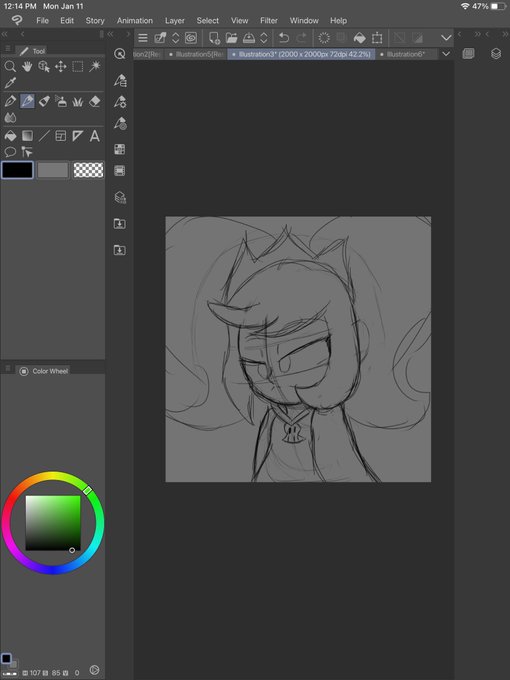Open the Color Set palette icon
The image size is (510, 680).
[x=120, y=149]
